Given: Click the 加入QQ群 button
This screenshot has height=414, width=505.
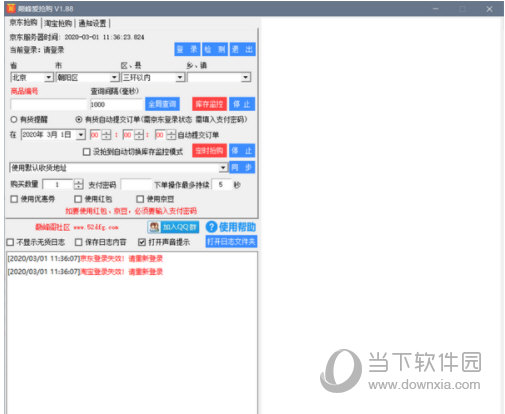Looking at the screenshot, I should tap(173, 227).
